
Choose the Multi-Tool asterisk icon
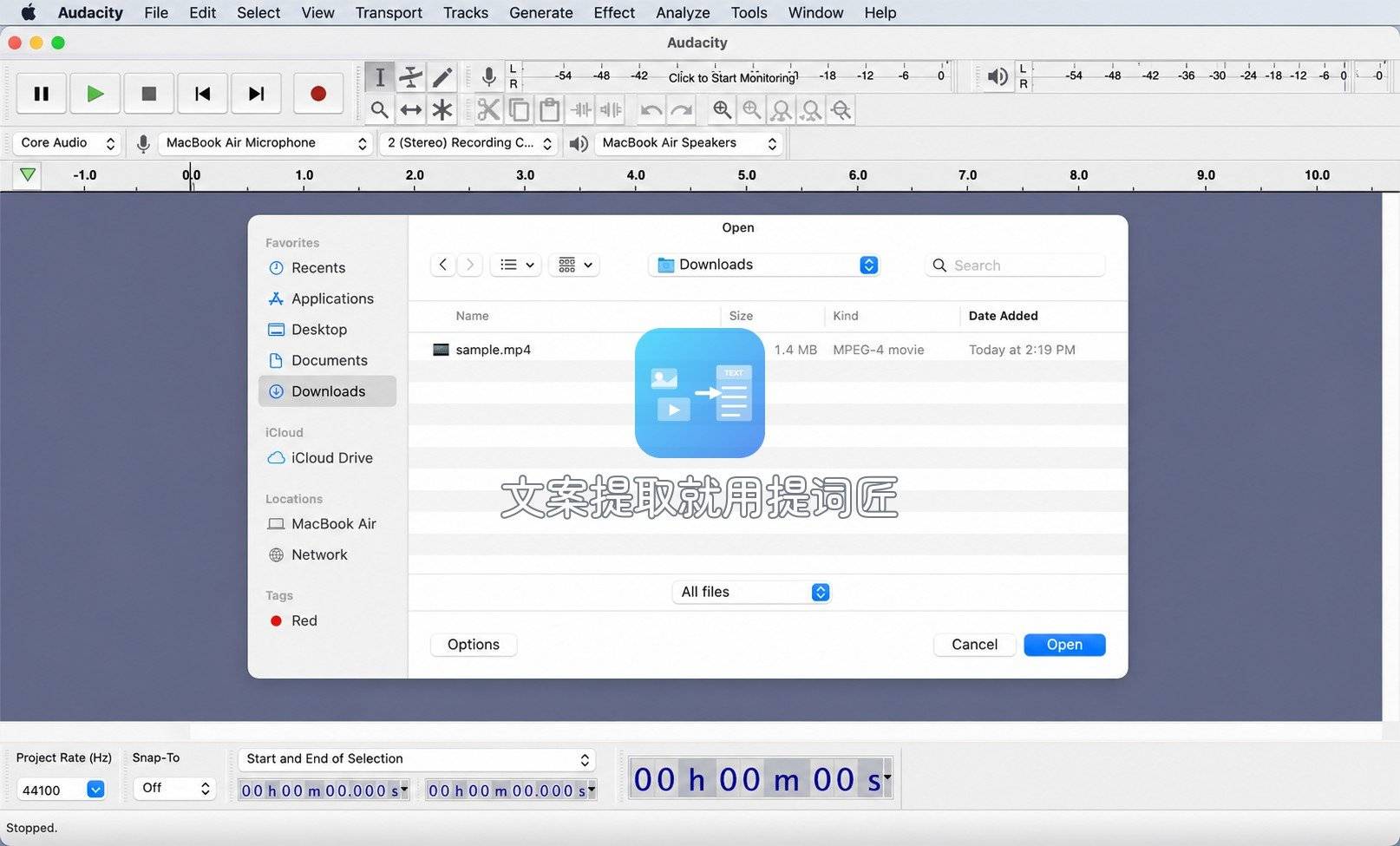(x=442, y=110)
